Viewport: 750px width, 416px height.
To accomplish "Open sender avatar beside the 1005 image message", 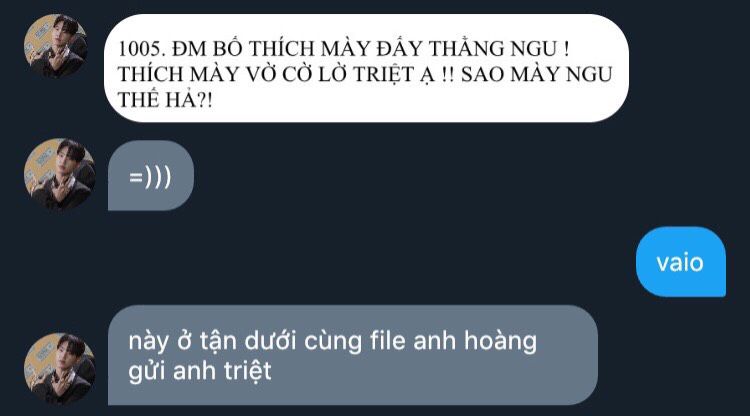I will 56,46.
